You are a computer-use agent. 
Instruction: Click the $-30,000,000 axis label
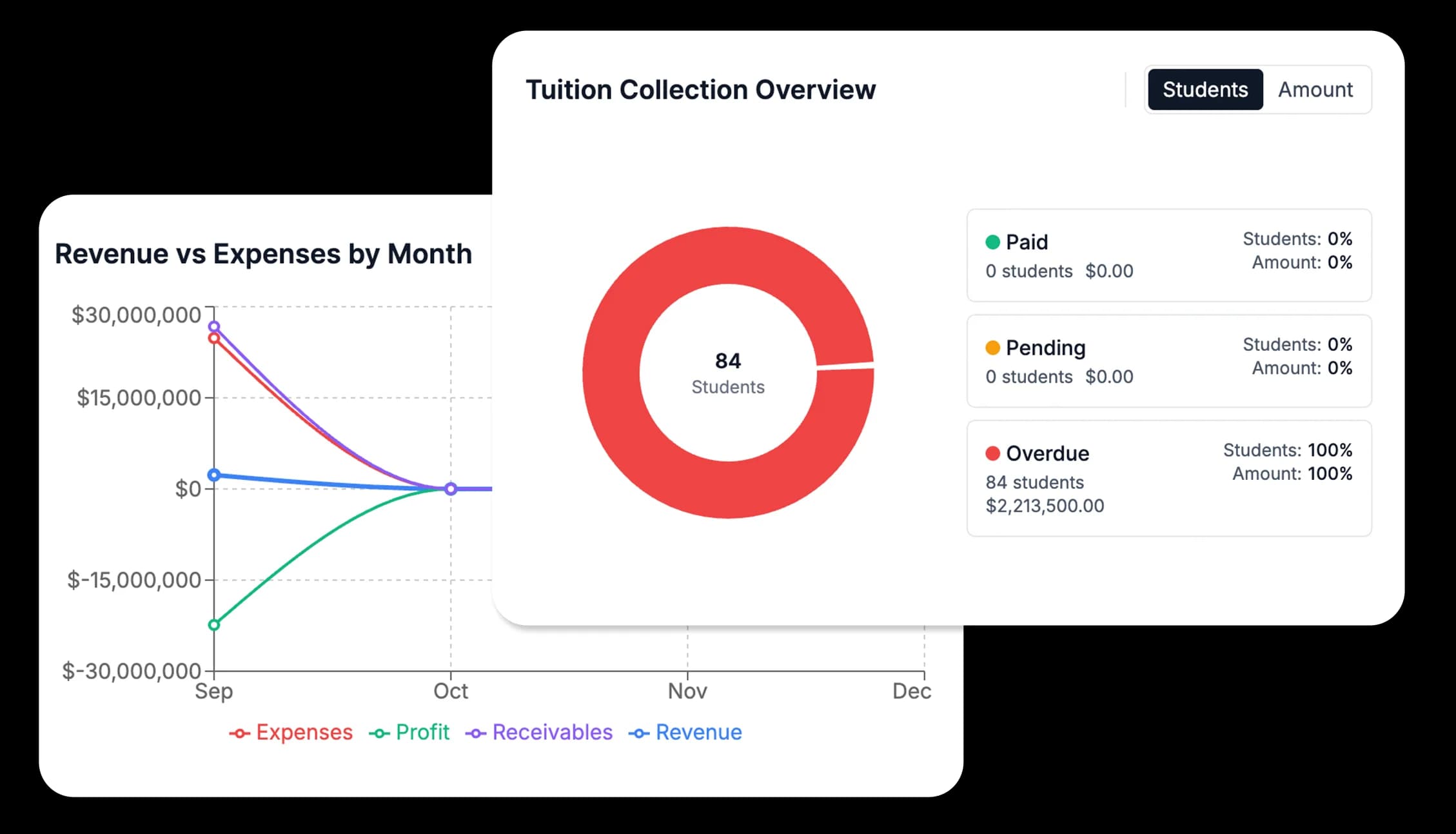tap(132, 671)
